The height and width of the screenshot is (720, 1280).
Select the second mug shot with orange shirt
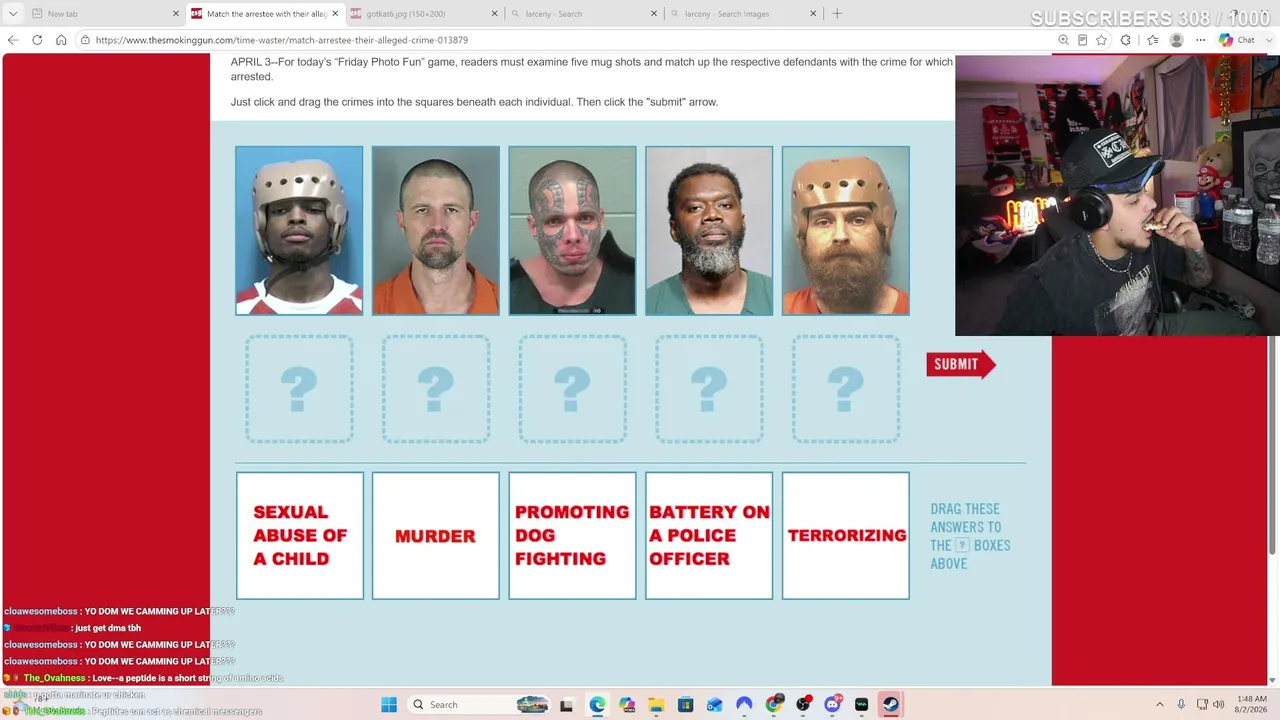click(x=436, y=231)
